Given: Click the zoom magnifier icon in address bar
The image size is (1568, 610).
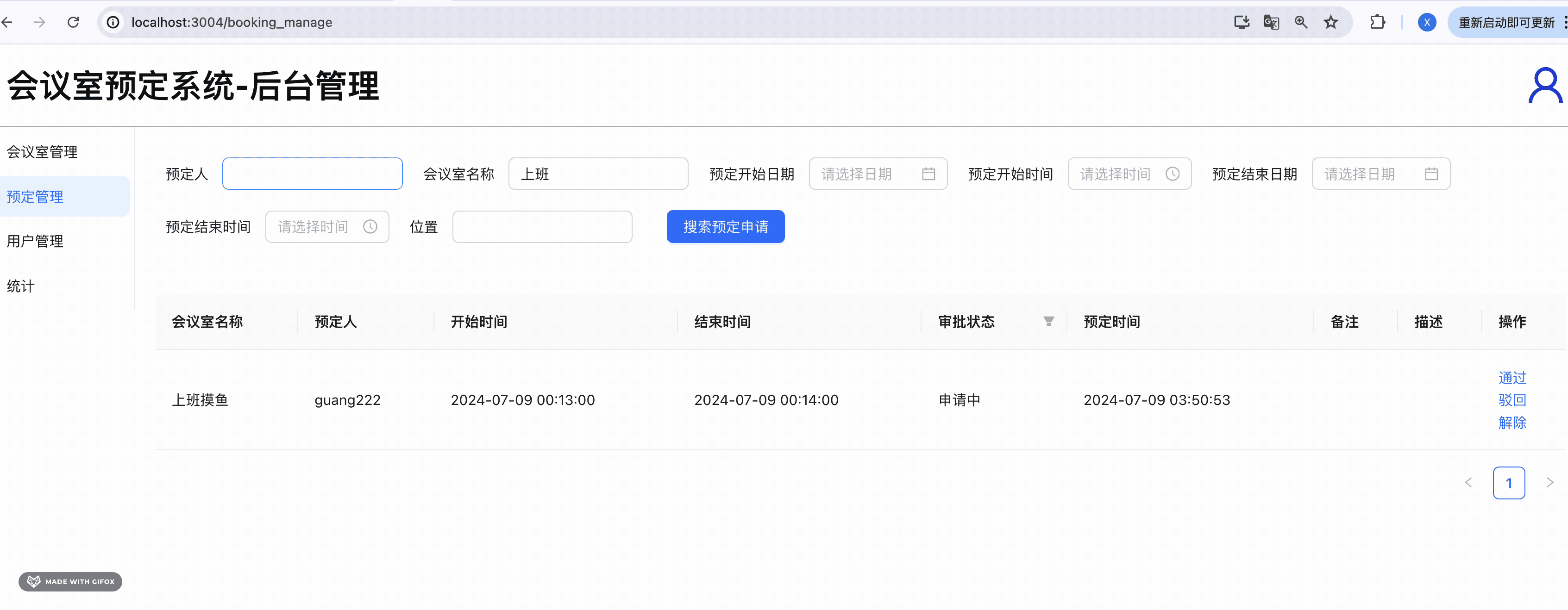Looking at the screenshot, I should 1301,23.
